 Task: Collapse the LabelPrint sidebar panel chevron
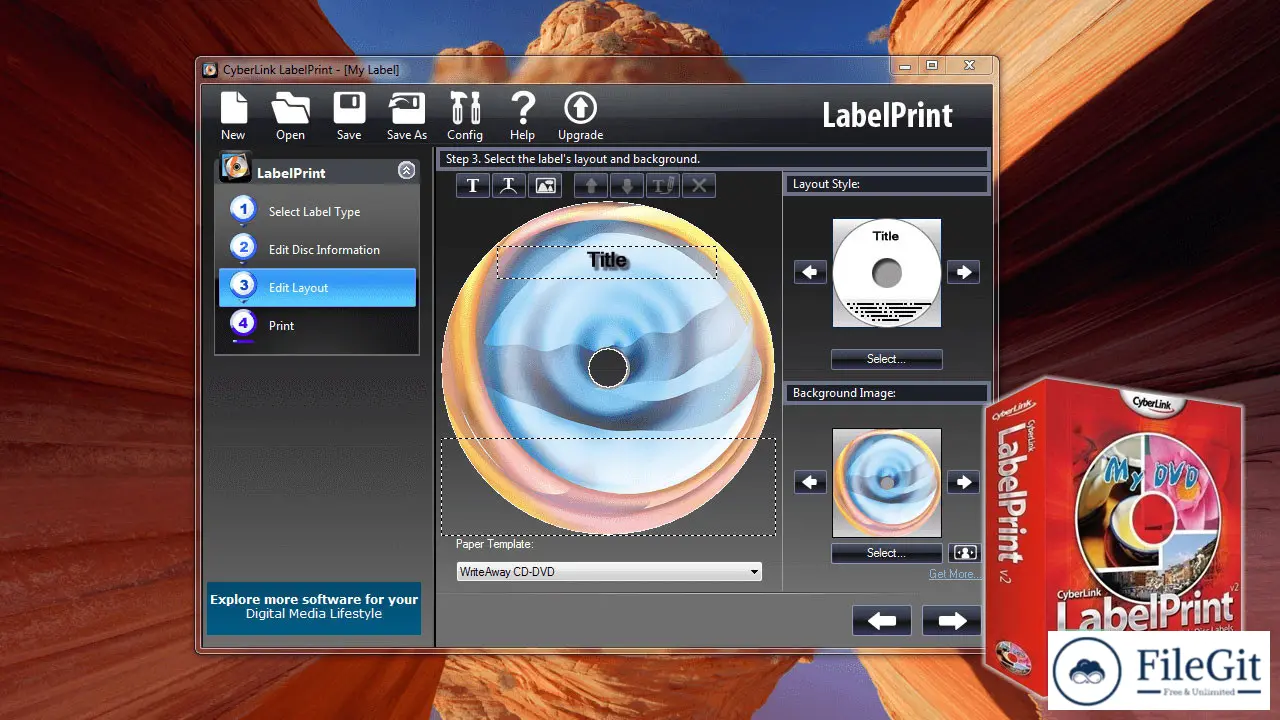[406, 171]
